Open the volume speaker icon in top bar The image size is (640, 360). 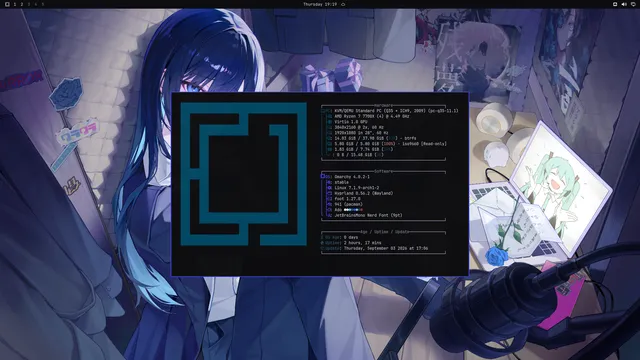(x=624, y=4)
